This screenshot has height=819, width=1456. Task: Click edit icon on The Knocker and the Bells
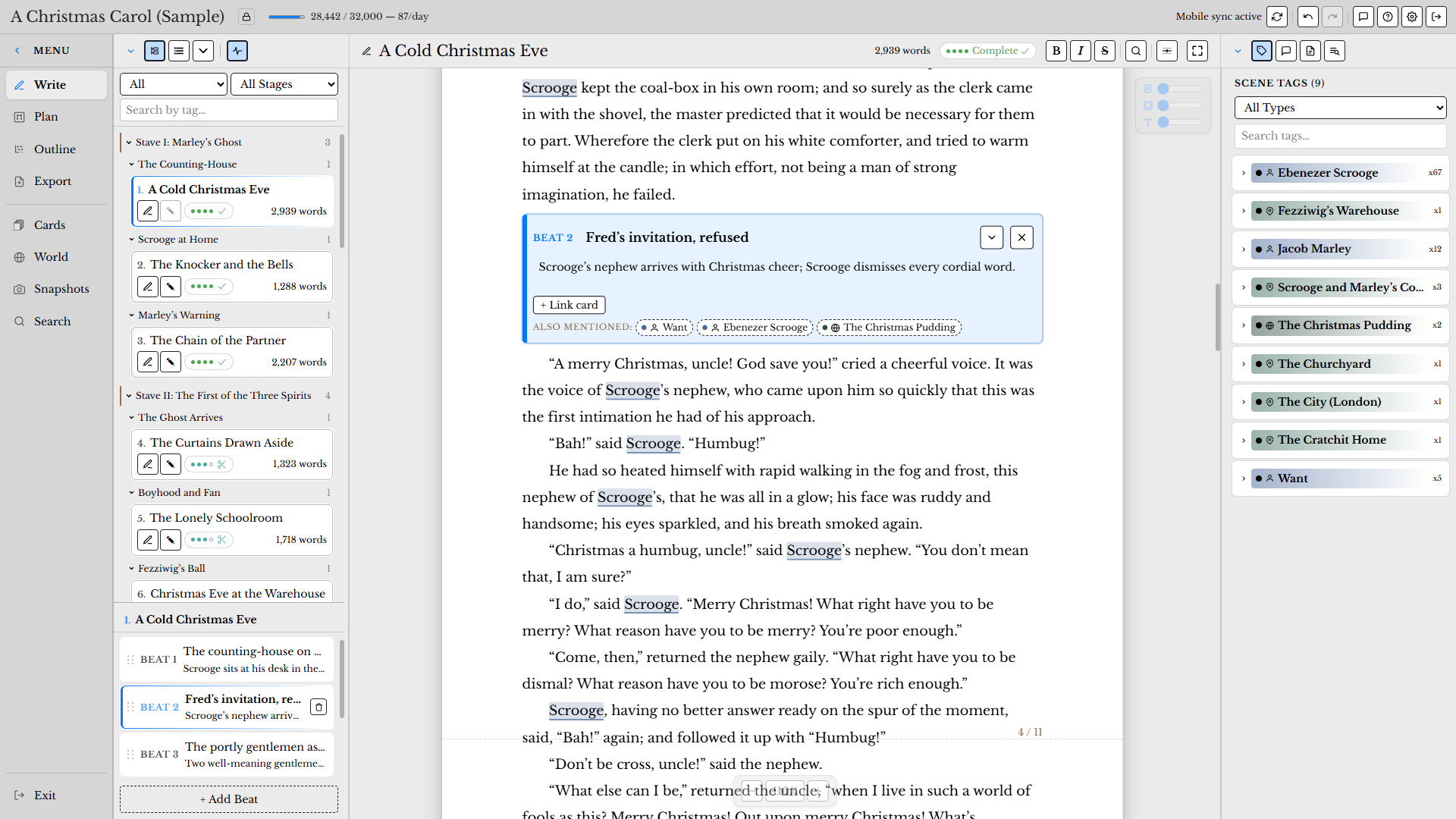pos(148,287)
